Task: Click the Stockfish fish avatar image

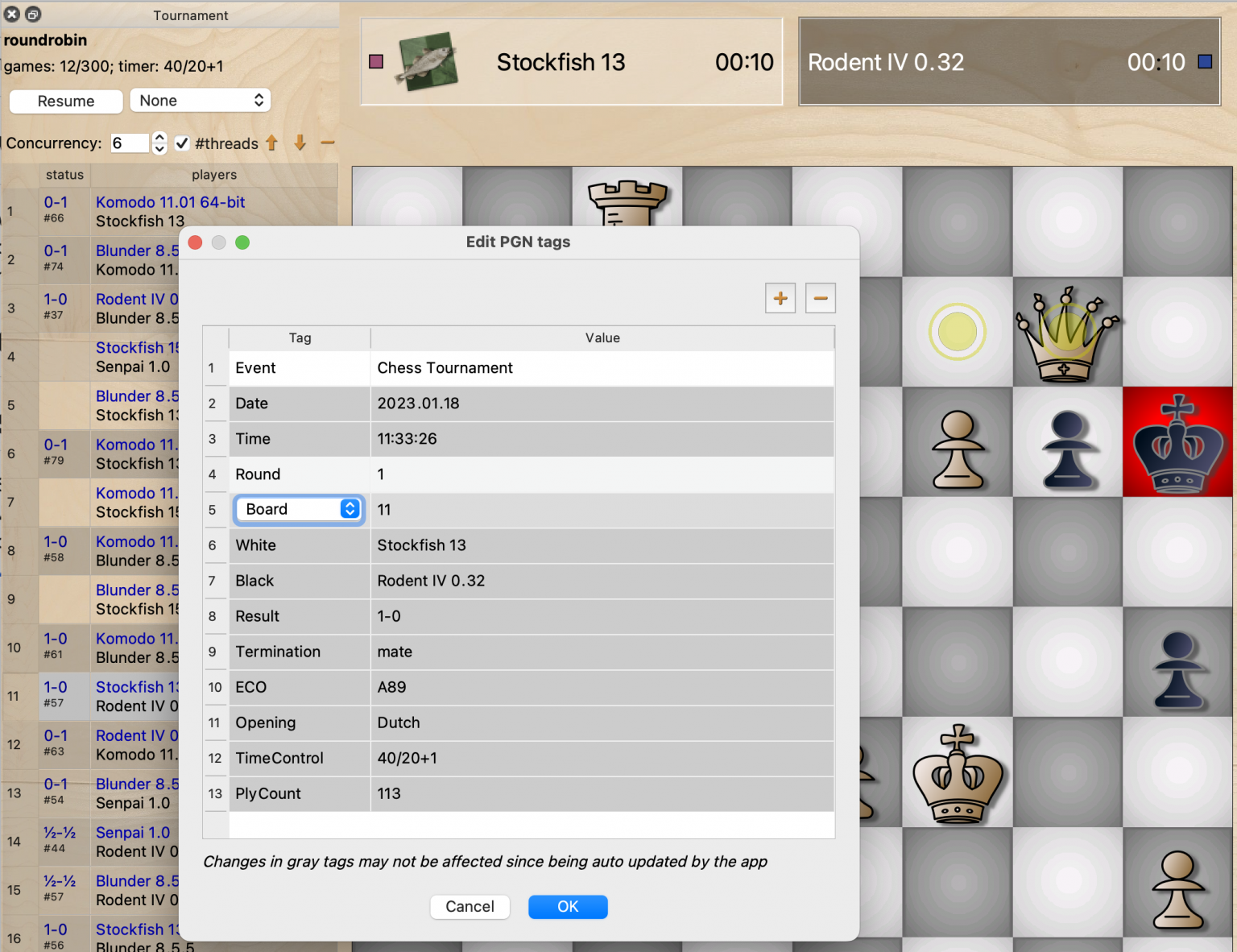Action: (426, 61)
